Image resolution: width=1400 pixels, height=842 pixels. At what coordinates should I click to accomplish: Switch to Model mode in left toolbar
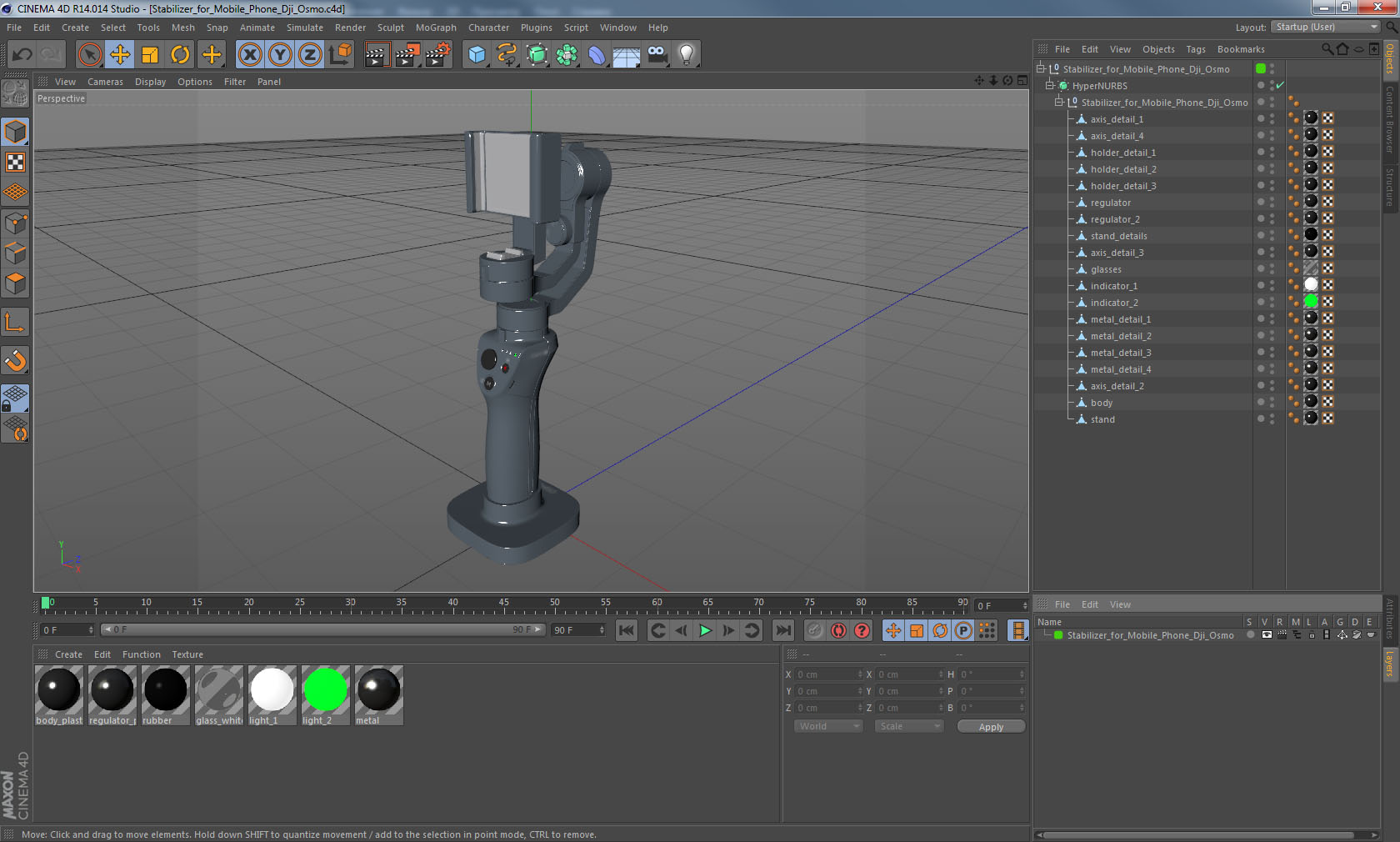pos(15,132)
